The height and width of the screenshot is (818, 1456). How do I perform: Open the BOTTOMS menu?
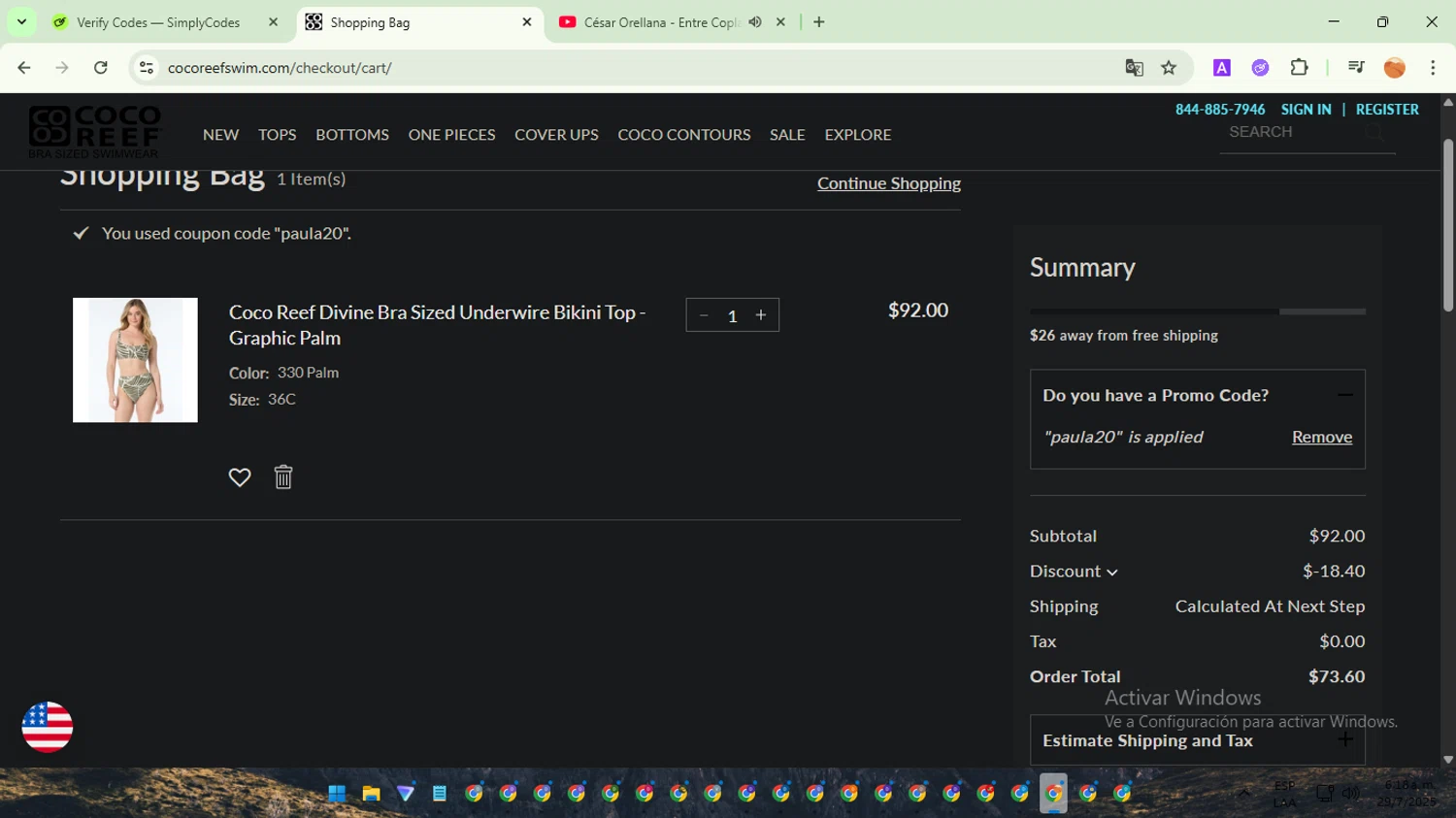(x=352, y=135)
